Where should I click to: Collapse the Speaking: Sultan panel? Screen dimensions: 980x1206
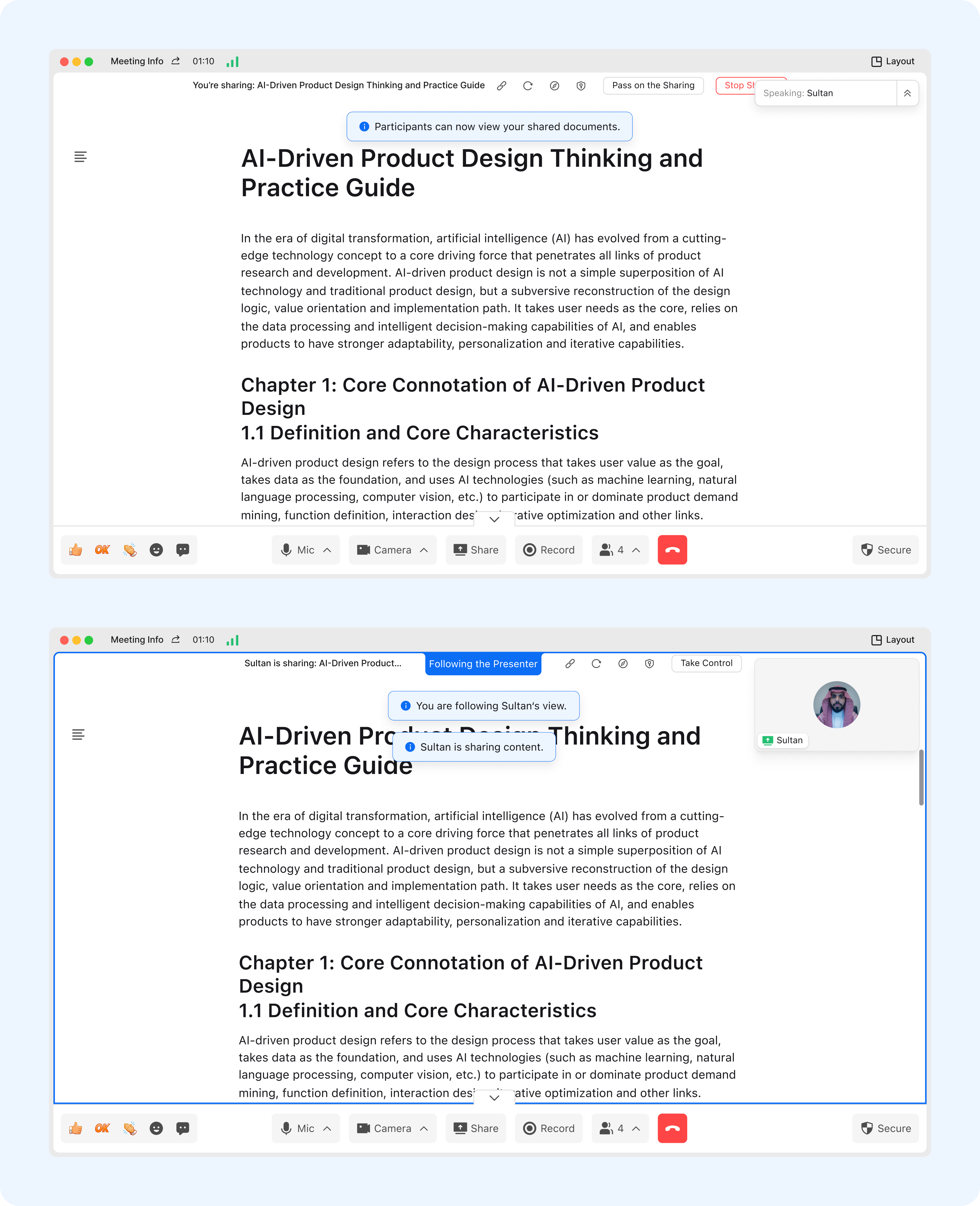907,93
